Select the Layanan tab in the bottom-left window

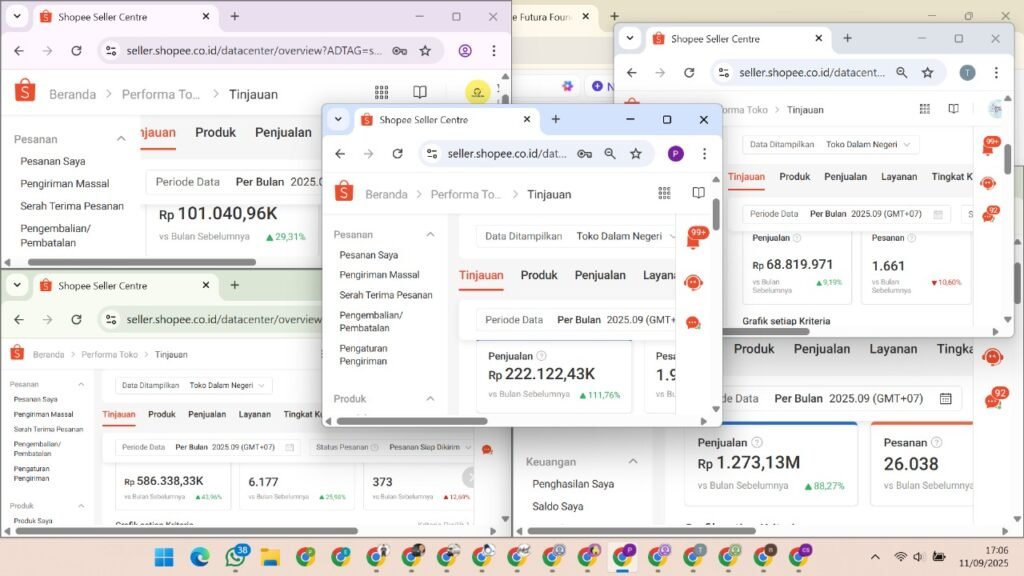tap(254, 414)
